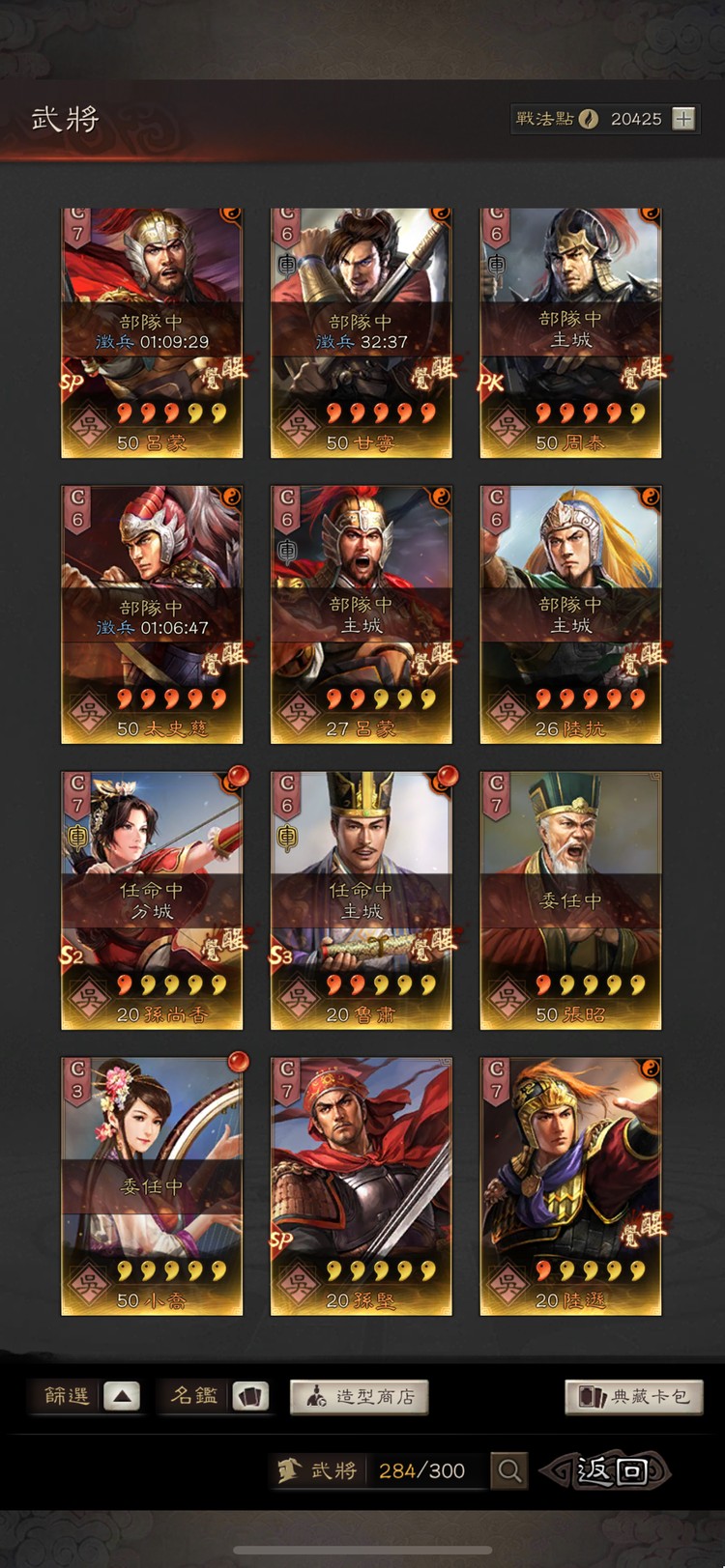Click the plus icon beside 戰法點 20425

(683, 119)
